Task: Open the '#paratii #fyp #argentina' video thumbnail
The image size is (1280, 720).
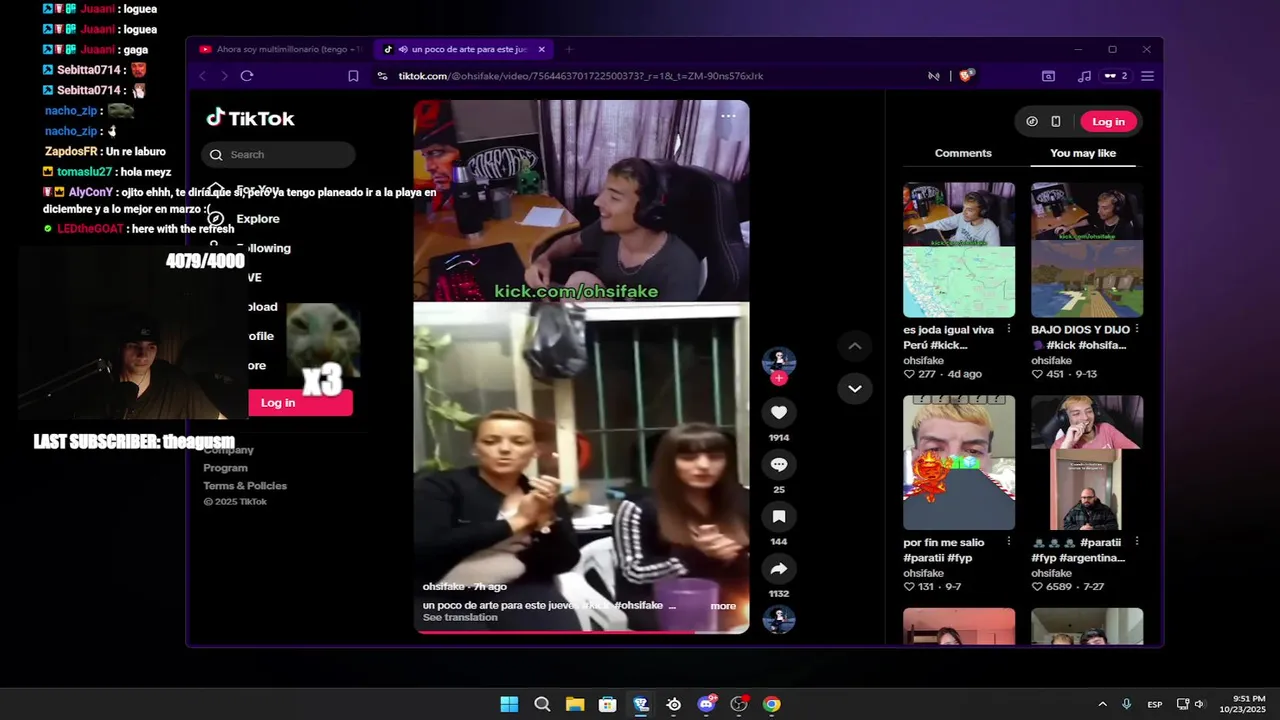Action: [1087, 462]
